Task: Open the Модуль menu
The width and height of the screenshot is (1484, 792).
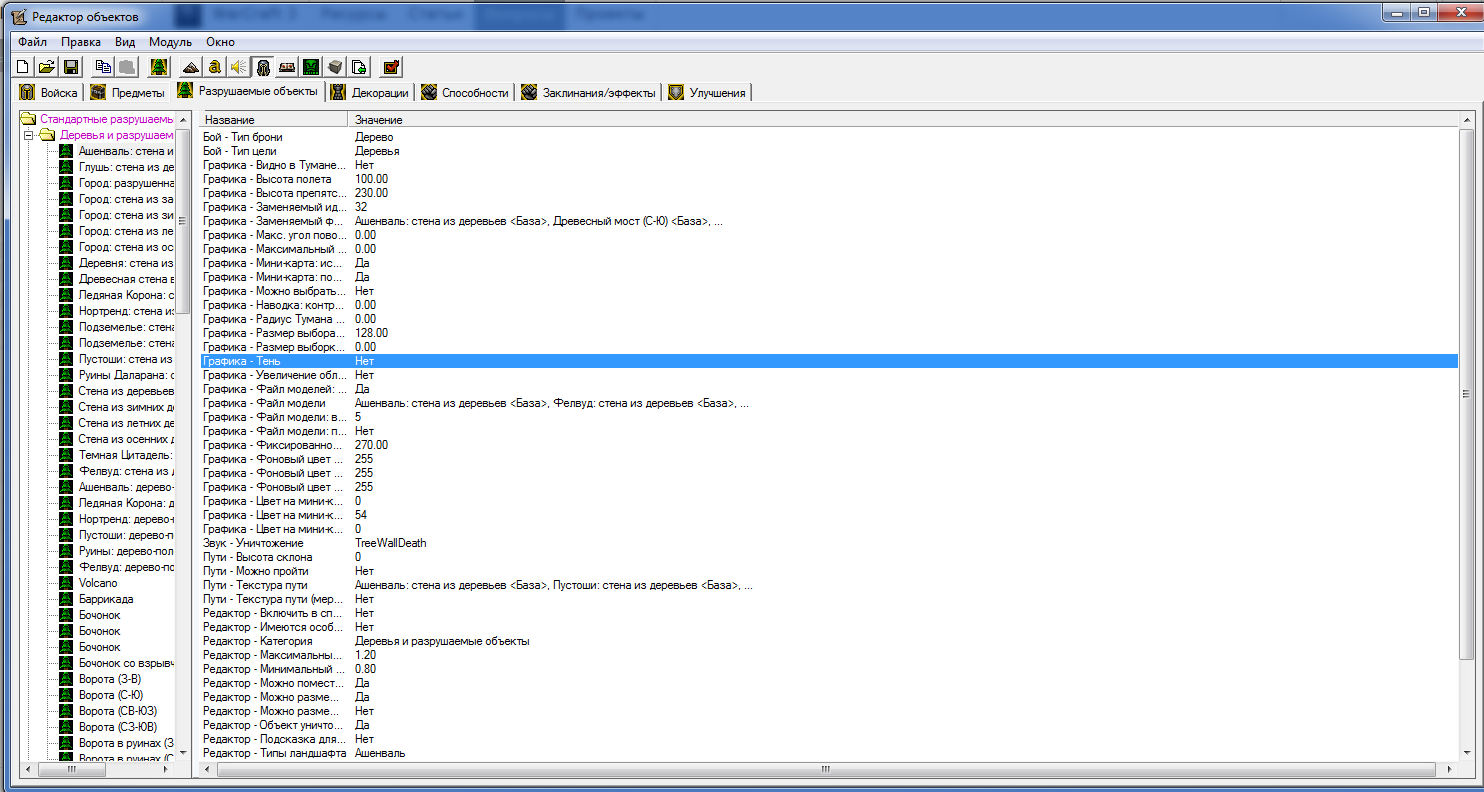Action: [170, 42]
